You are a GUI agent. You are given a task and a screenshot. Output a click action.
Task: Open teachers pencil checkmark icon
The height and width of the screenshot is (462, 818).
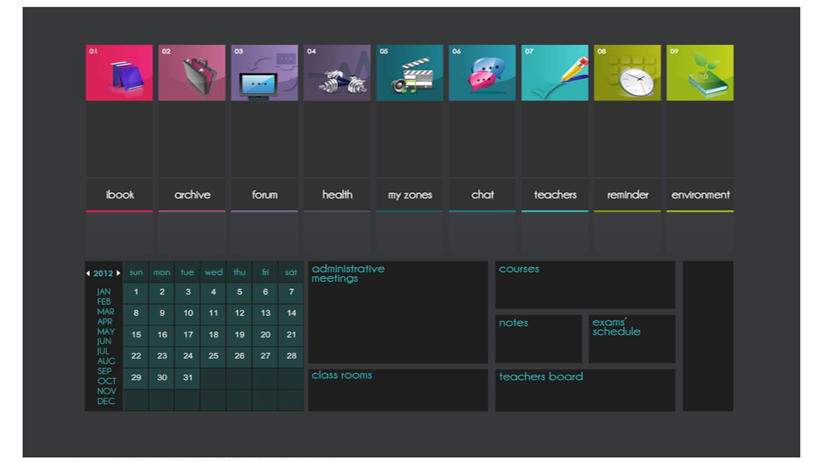555,73
